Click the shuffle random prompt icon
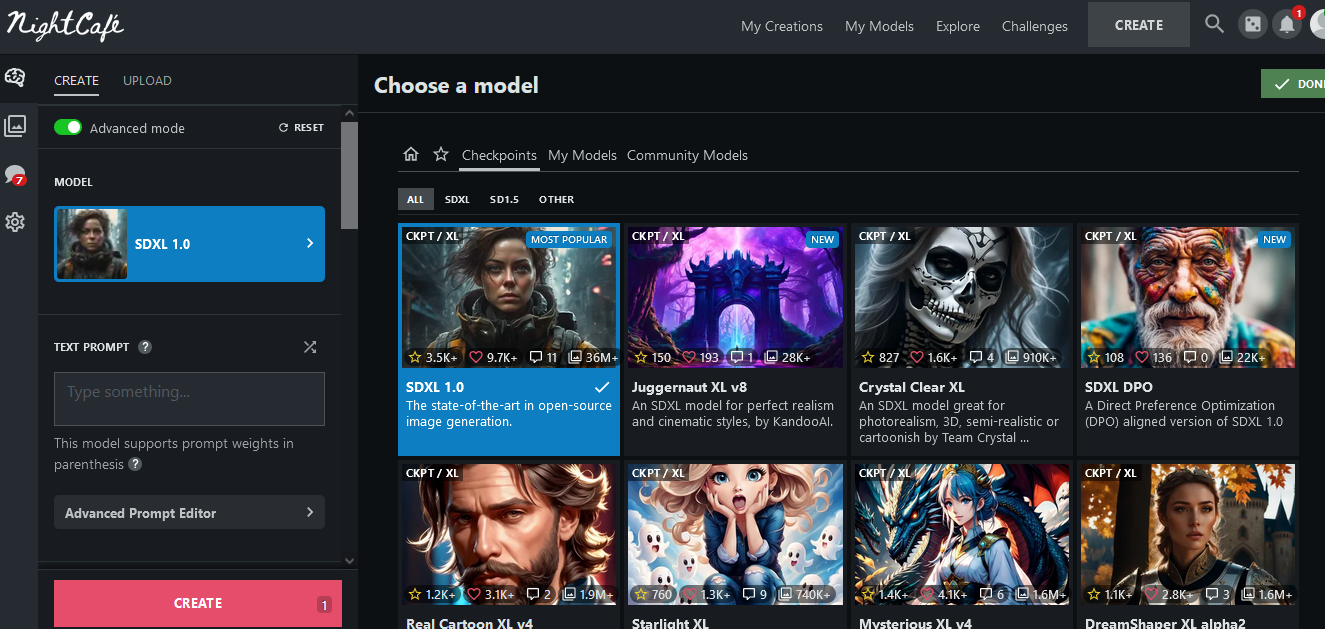Viewport: 1325px width, 629px height. (x=310, y=347)
